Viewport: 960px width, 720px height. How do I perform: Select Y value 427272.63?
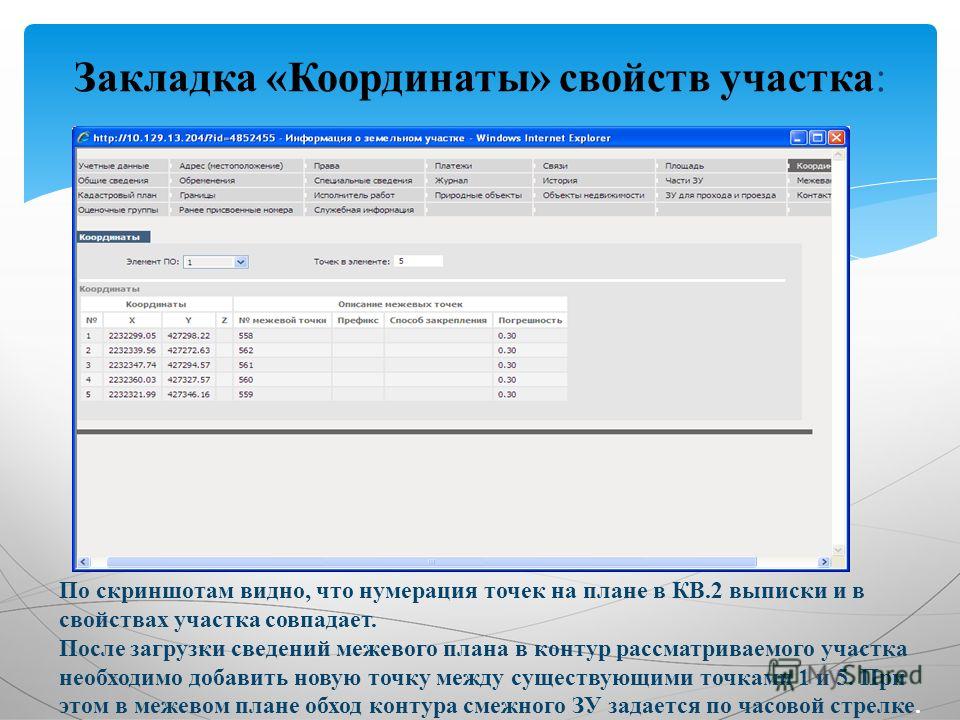pyautogui.click(x=189, y=351)
